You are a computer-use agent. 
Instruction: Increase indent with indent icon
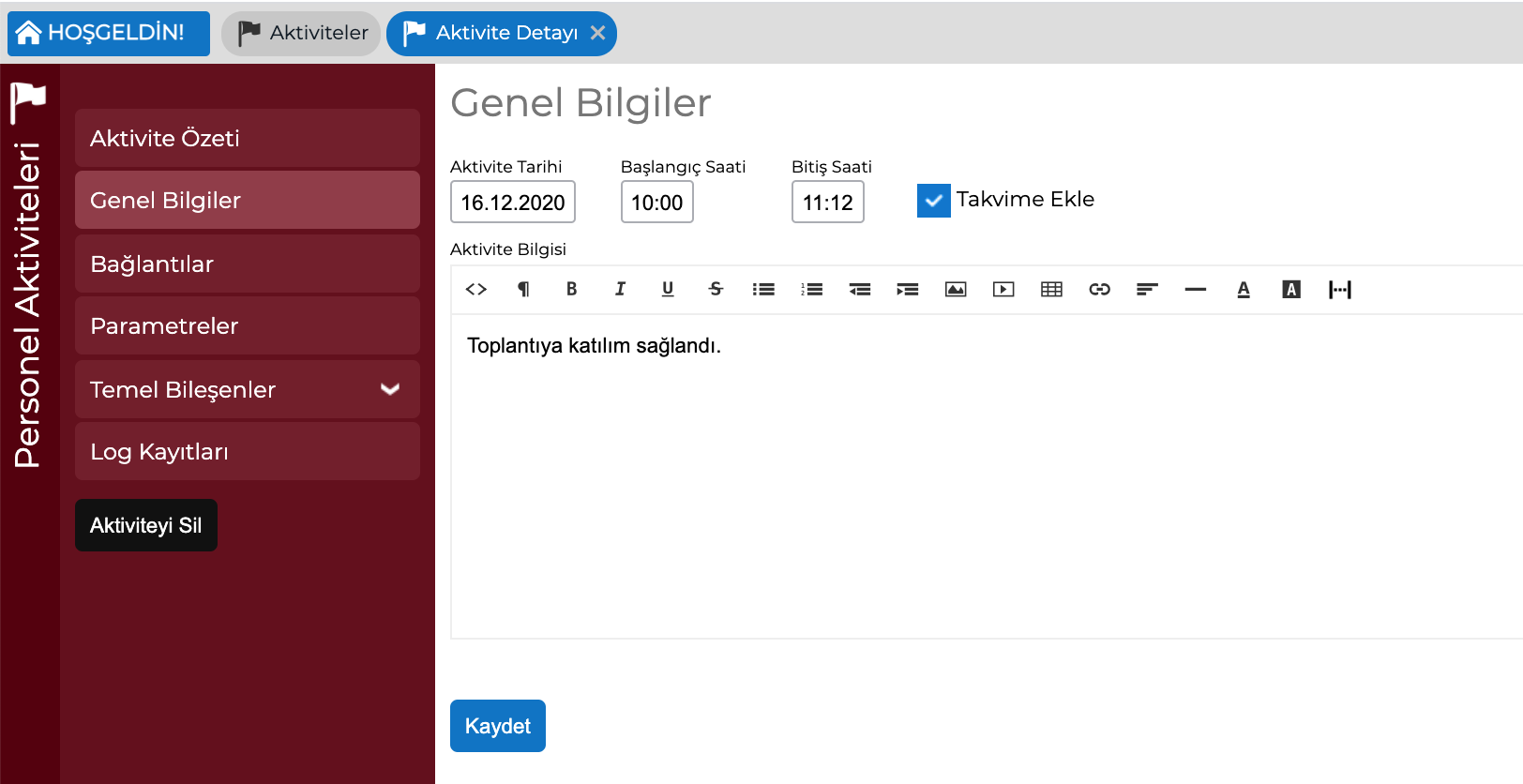pyautogui.click(x=908, y=290)
